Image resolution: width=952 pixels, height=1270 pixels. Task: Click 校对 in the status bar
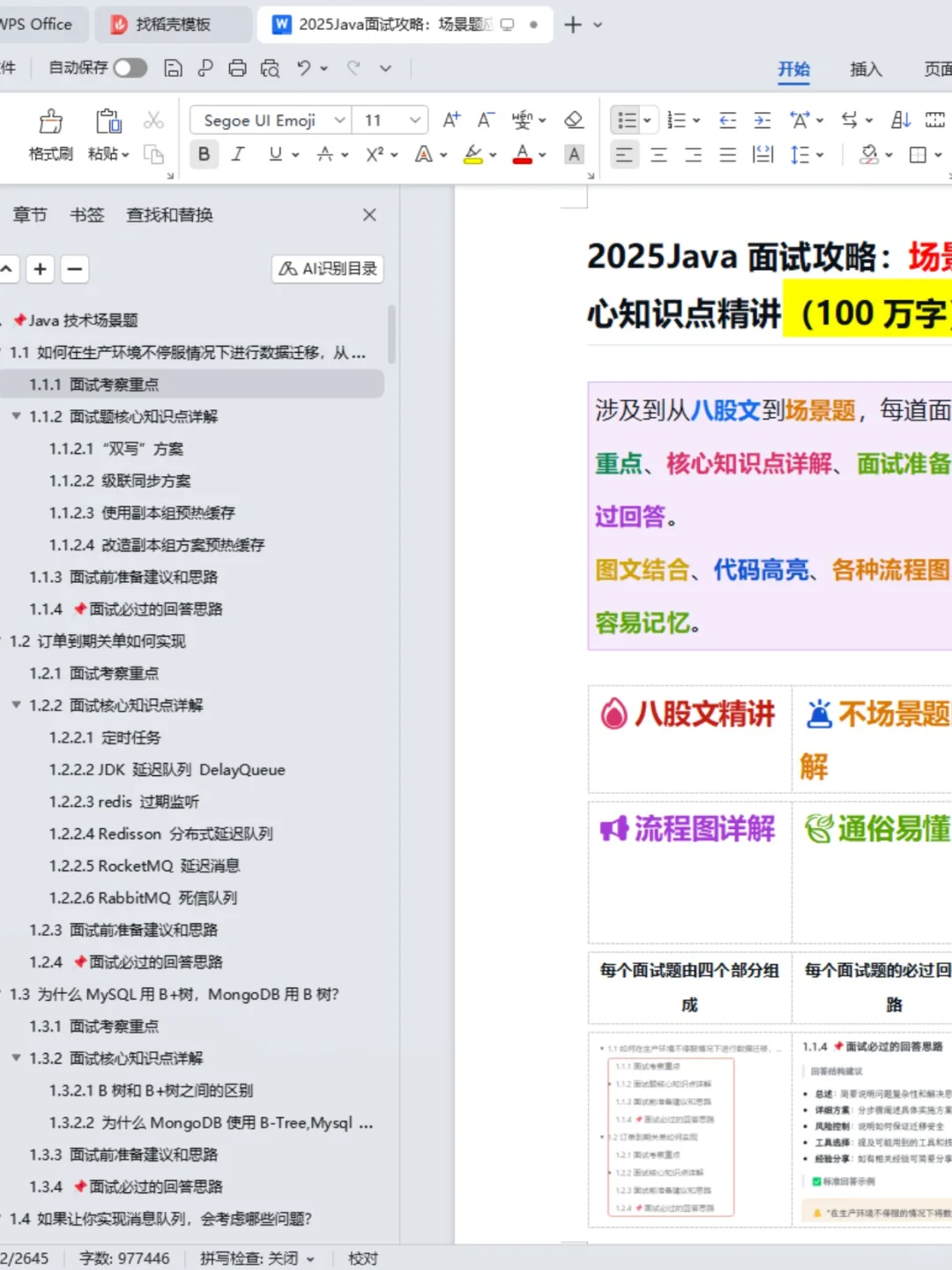361,1259
